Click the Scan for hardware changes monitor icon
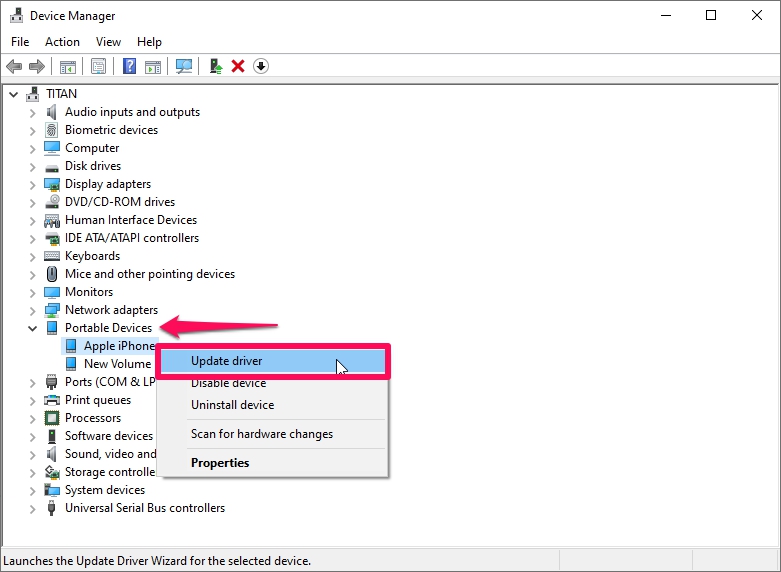This screenshot has height=572, width=781. [184, 66]
